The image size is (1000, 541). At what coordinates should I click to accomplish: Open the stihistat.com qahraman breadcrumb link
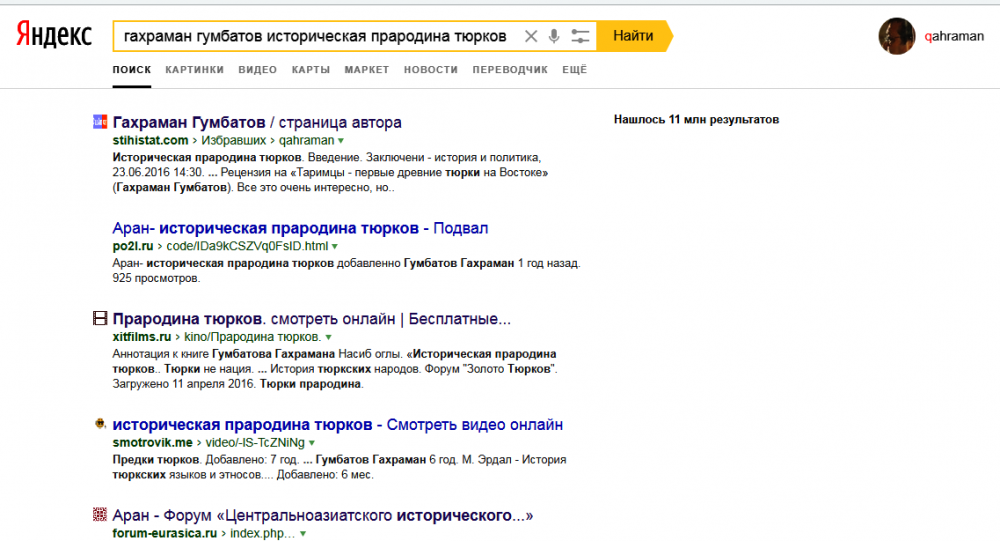[307, 140]
